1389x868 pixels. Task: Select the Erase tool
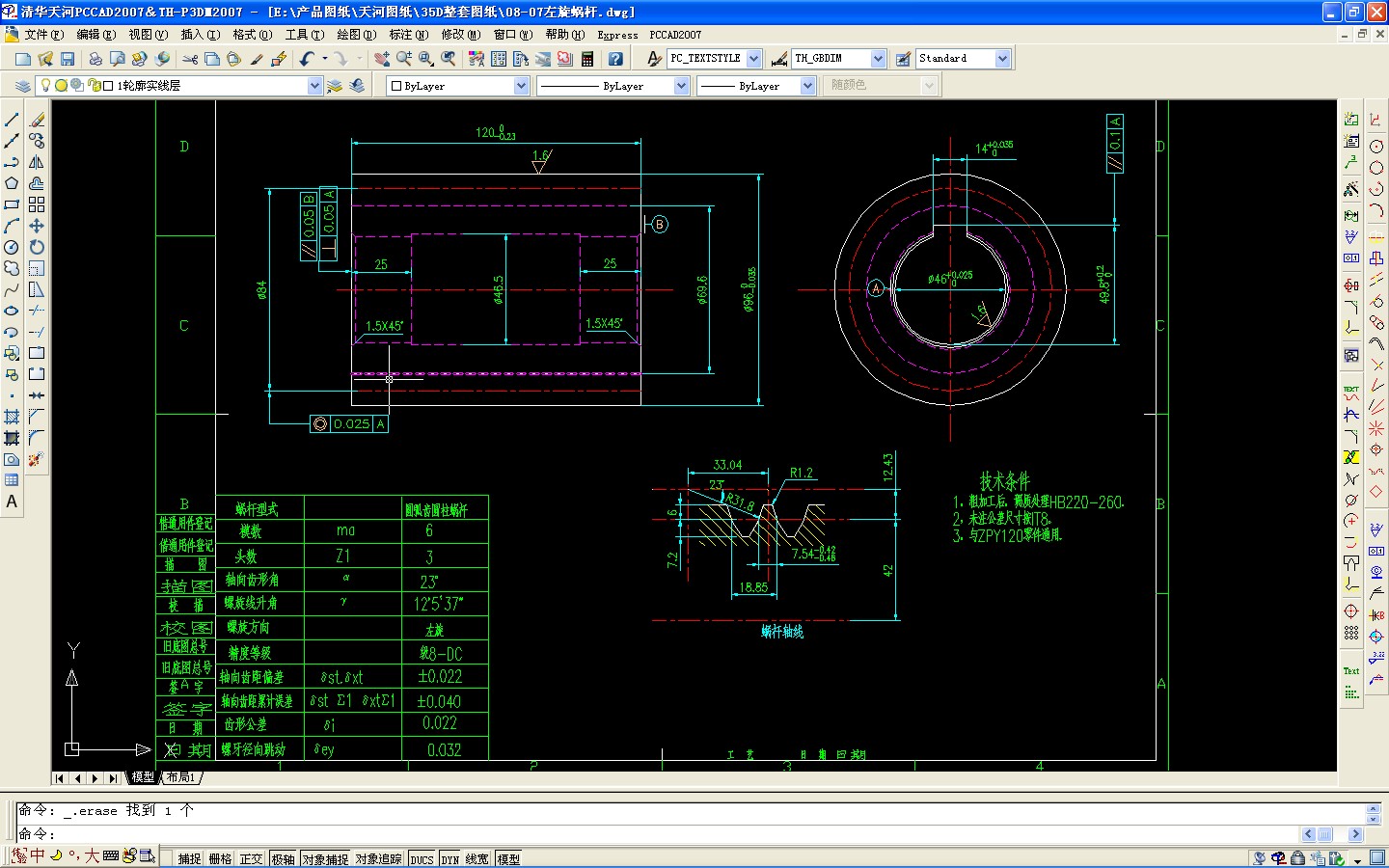(37, 120)
